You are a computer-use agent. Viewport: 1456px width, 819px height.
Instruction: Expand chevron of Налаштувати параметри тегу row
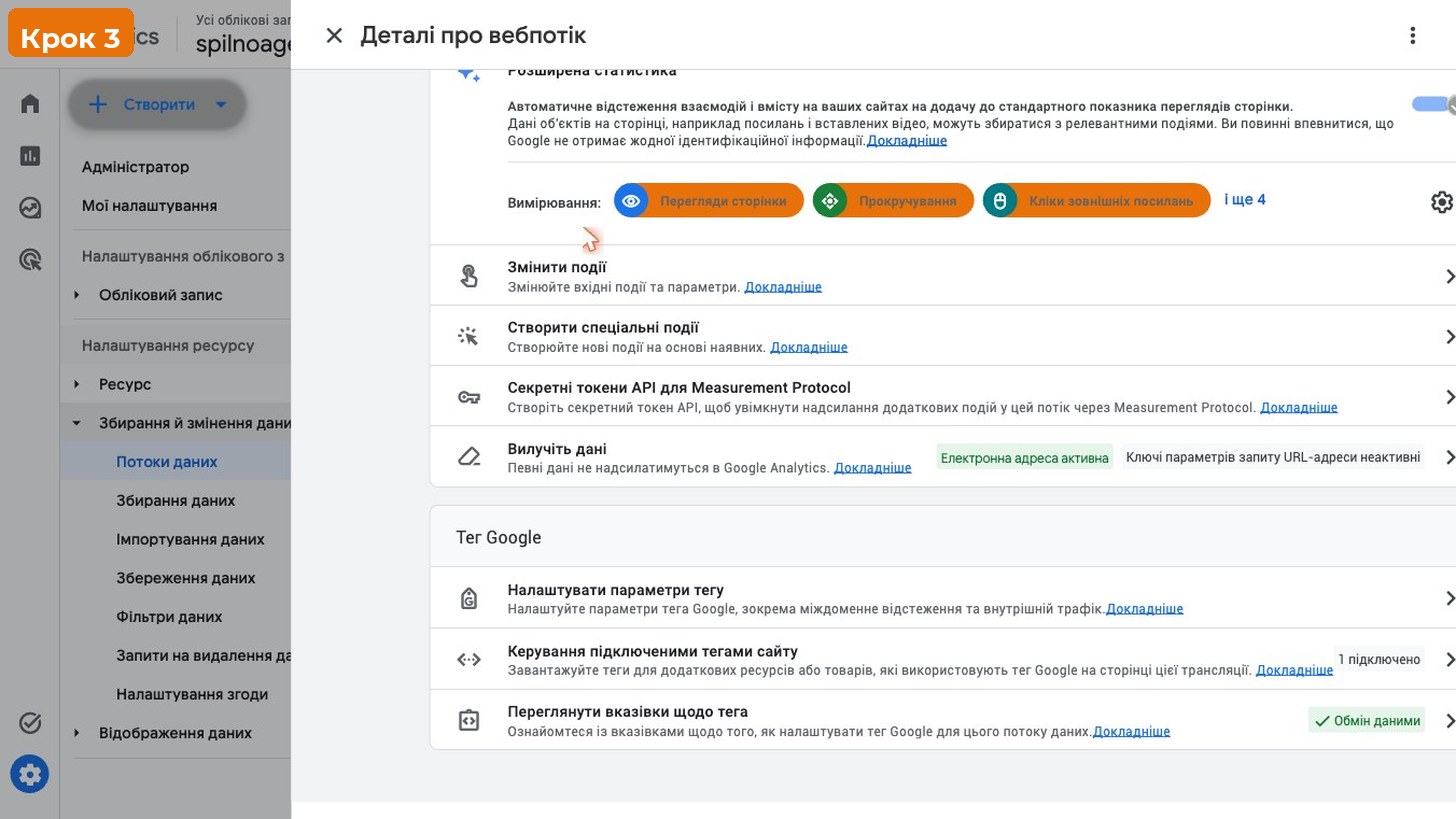coord(1449,598)
